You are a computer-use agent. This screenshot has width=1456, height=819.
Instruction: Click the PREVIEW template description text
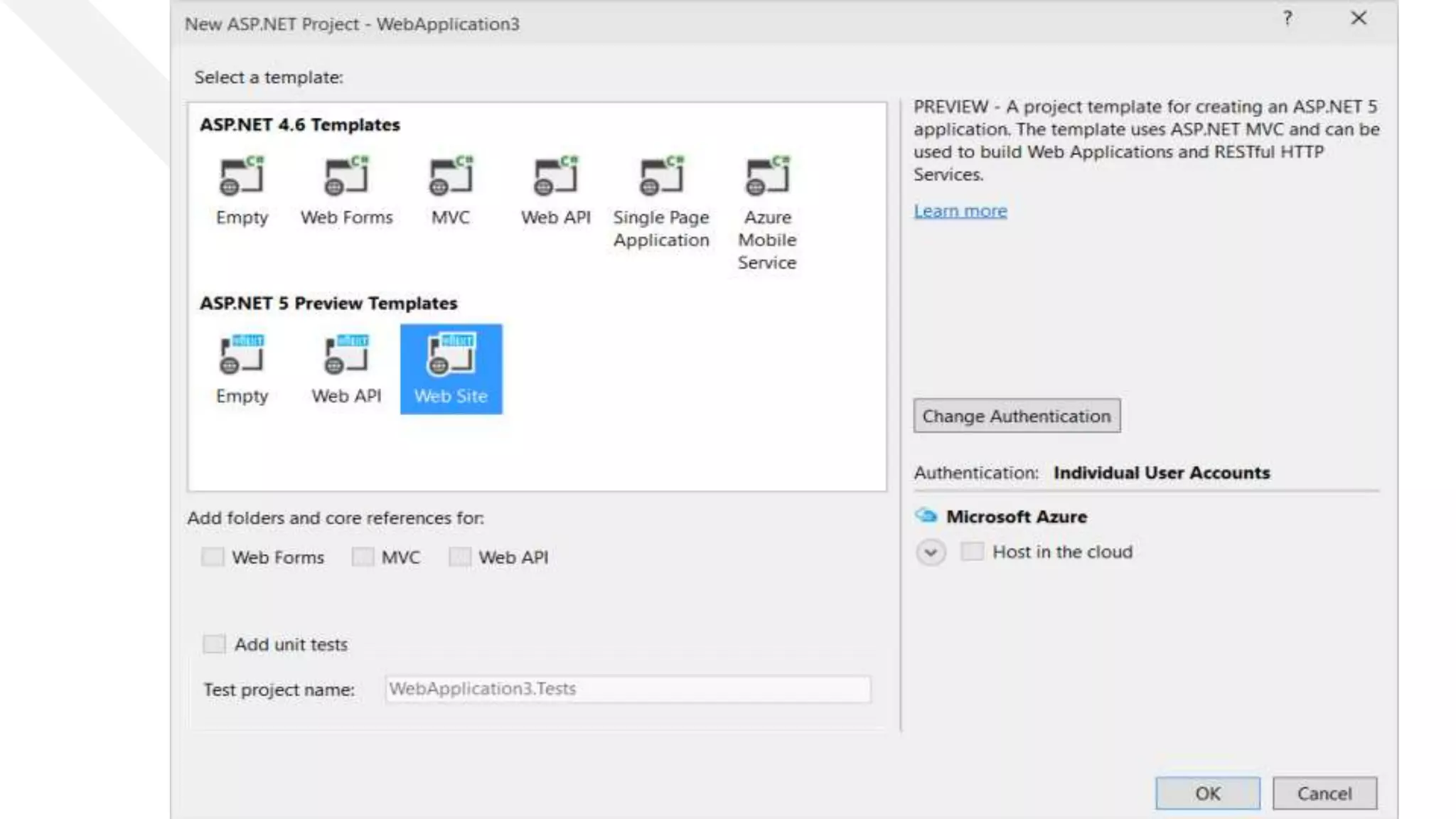pos(1146,141)
